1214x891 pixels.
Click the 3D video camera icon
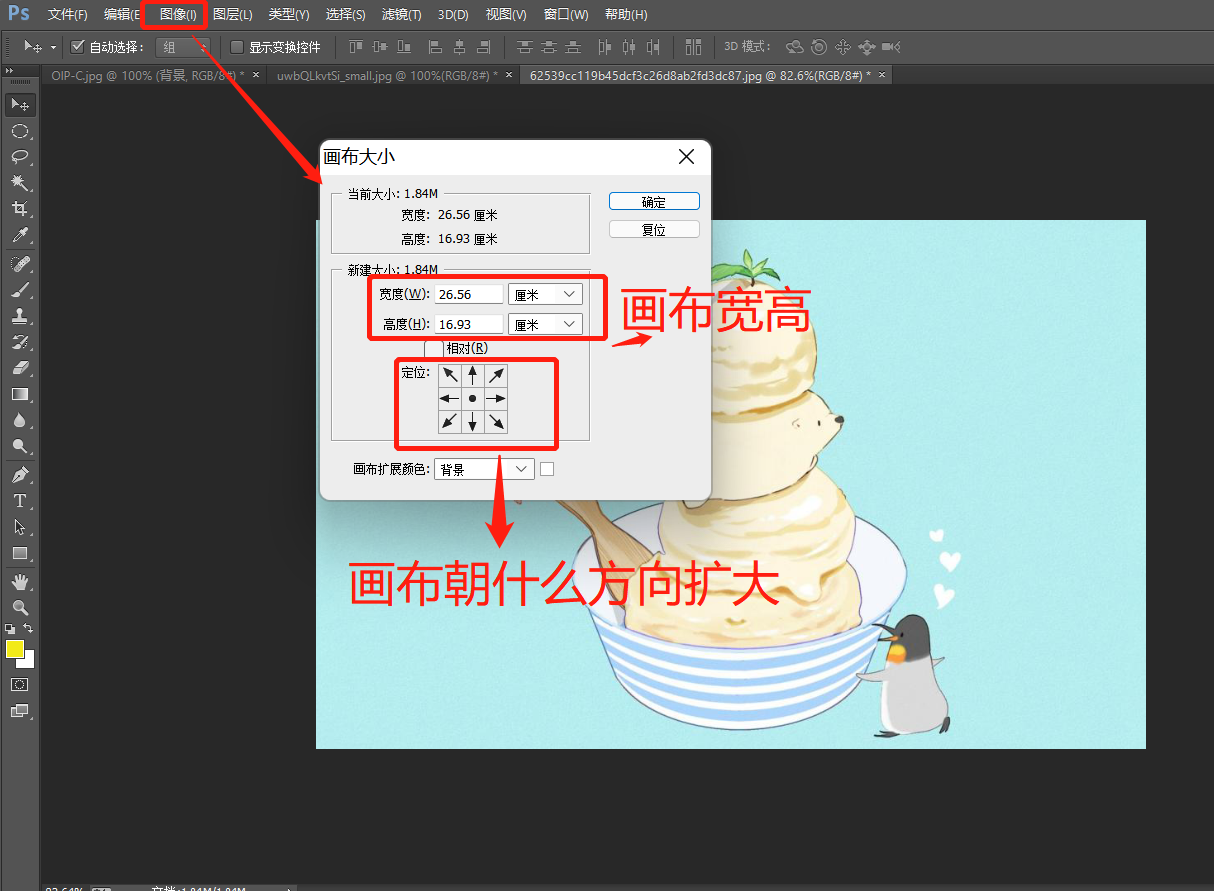click(x=891, y=47)
